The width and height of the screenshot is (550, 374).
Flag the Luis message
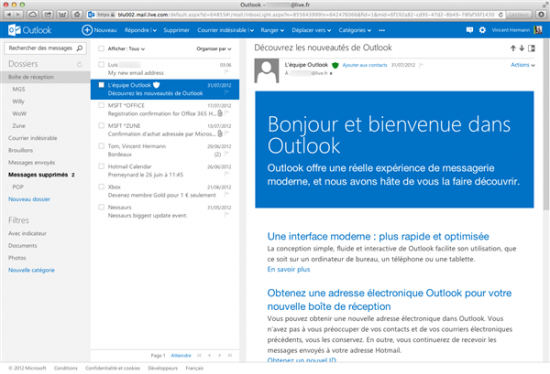[227, 72]
